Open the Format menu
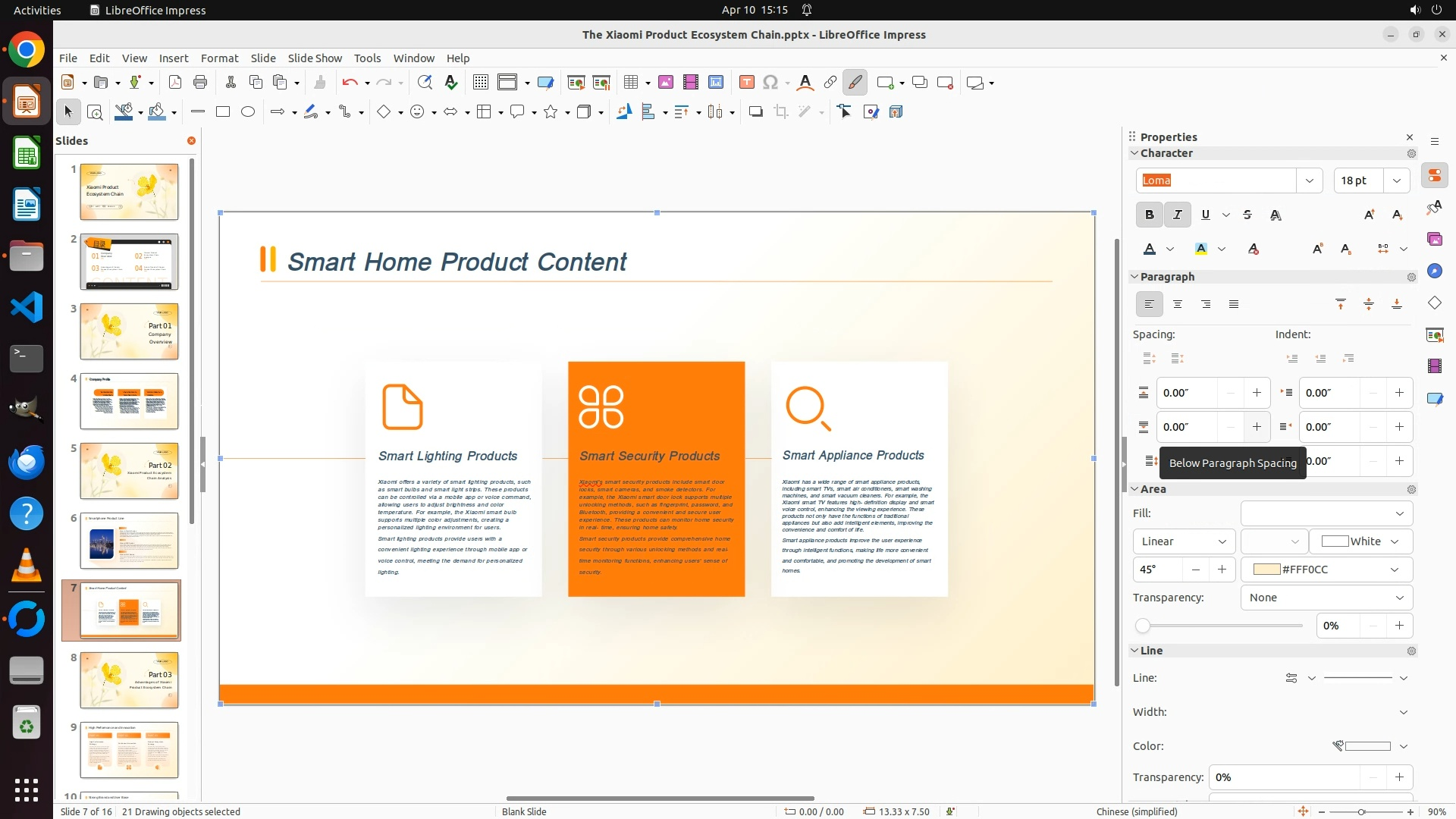 (219, 58)
